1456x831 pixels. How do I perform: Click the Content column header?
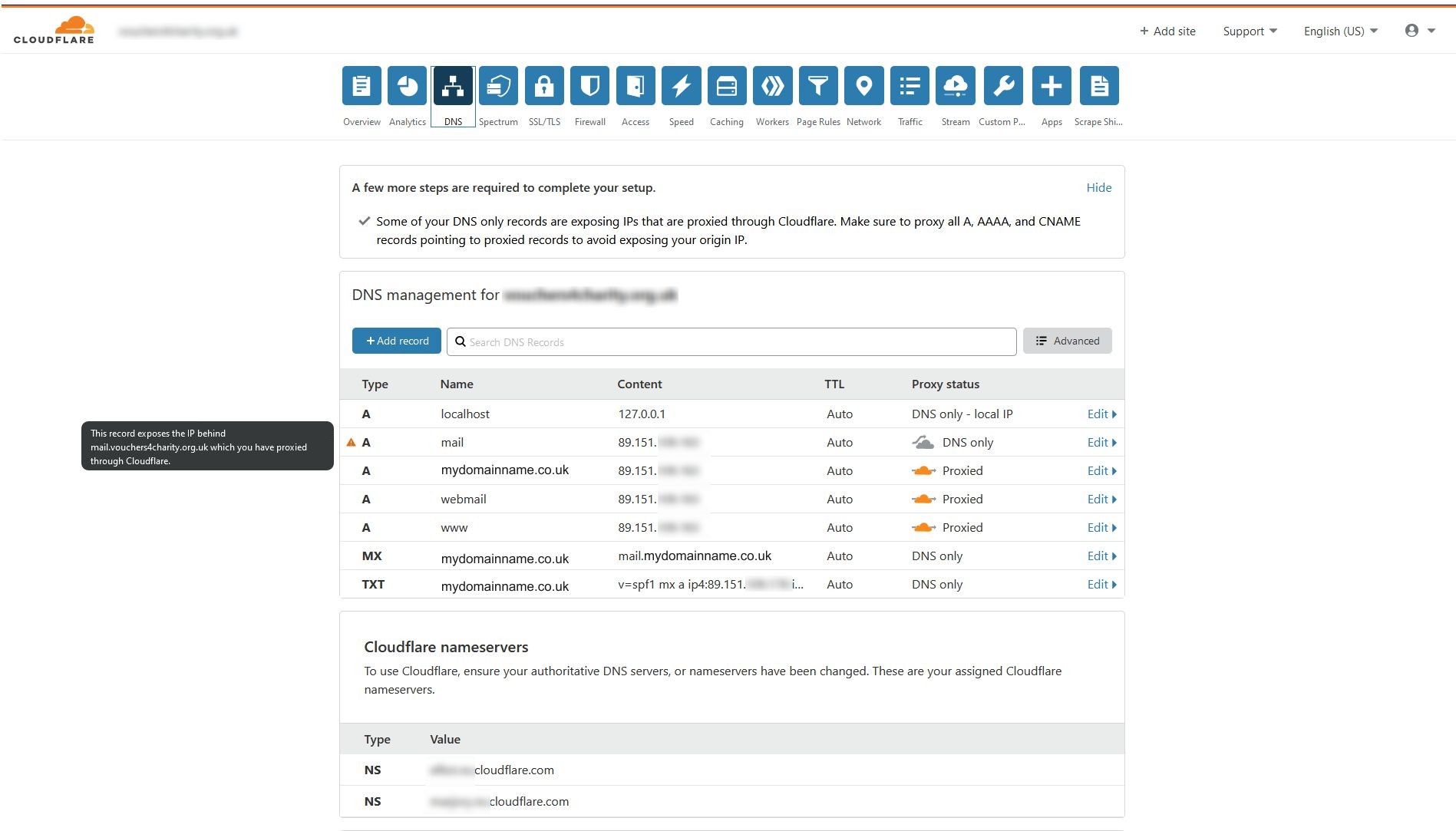point(639,384)
